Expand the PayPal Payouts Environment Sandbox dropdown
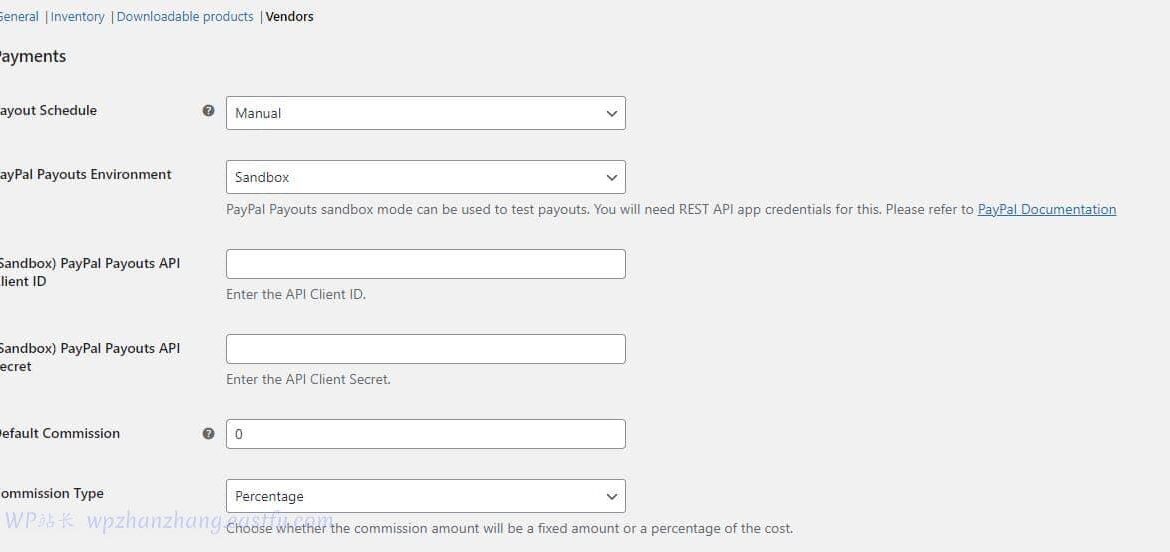1170x552 pixels. tap(425, 177)
